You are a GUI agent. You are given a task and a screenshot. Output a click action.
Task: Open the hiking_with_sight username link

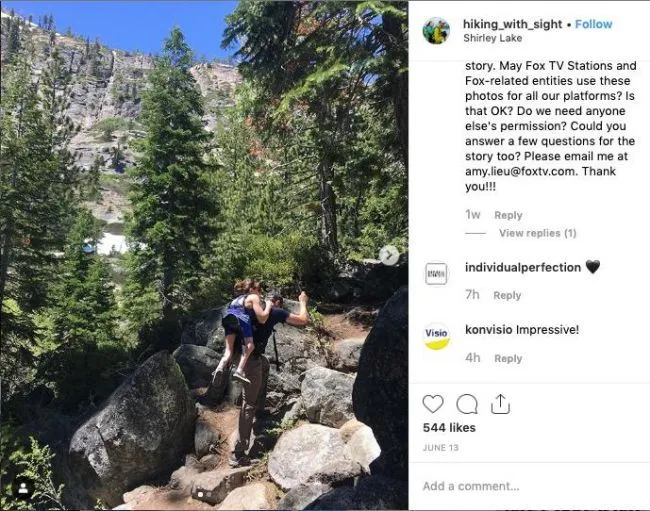click(x=509, y=24)
